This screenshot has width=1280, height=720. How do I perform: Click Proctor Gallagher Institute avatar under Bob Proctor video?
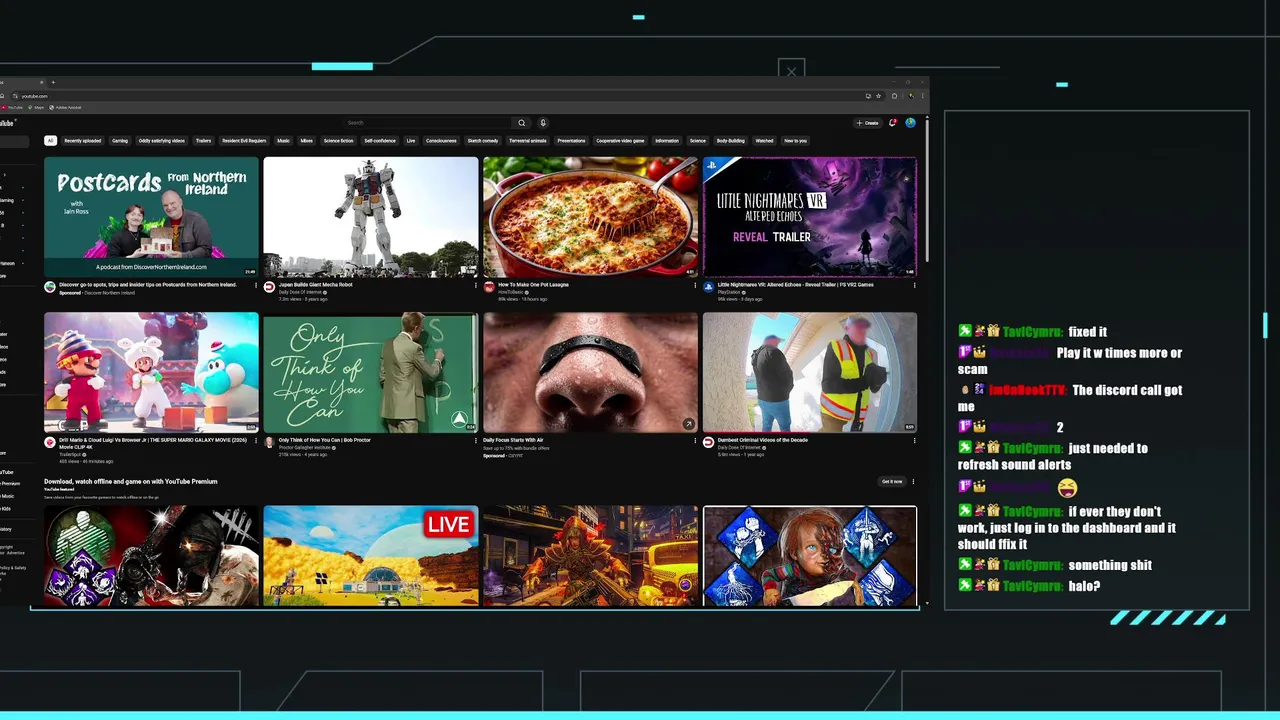pyautogui.click(x=269, y=443)
